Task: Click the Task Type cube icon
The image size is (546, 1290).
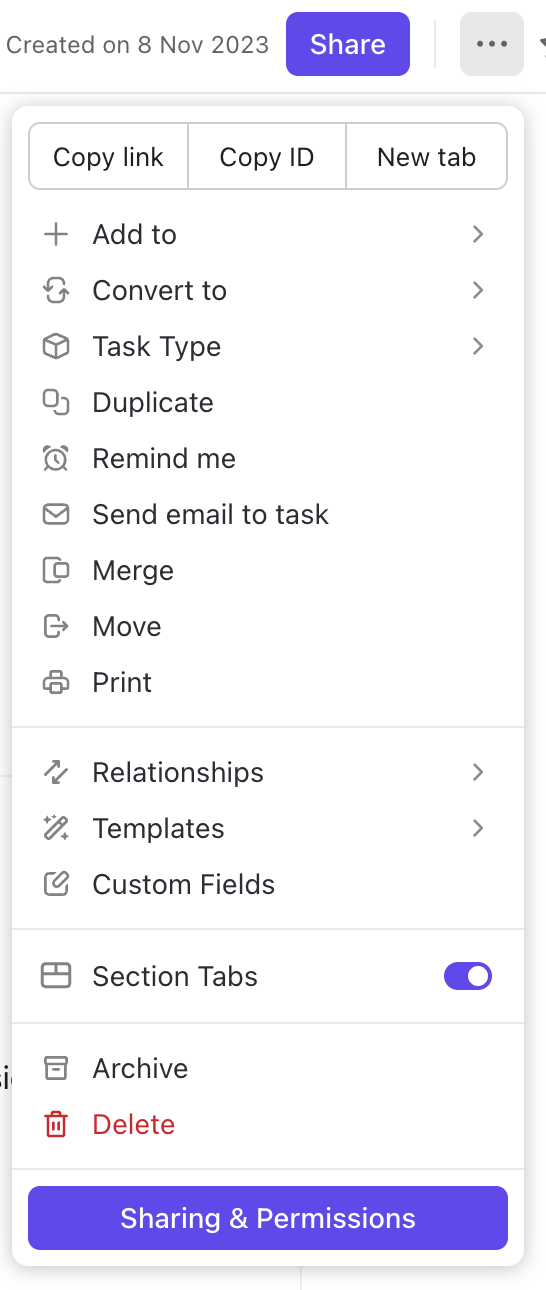Action: [56, 347]
